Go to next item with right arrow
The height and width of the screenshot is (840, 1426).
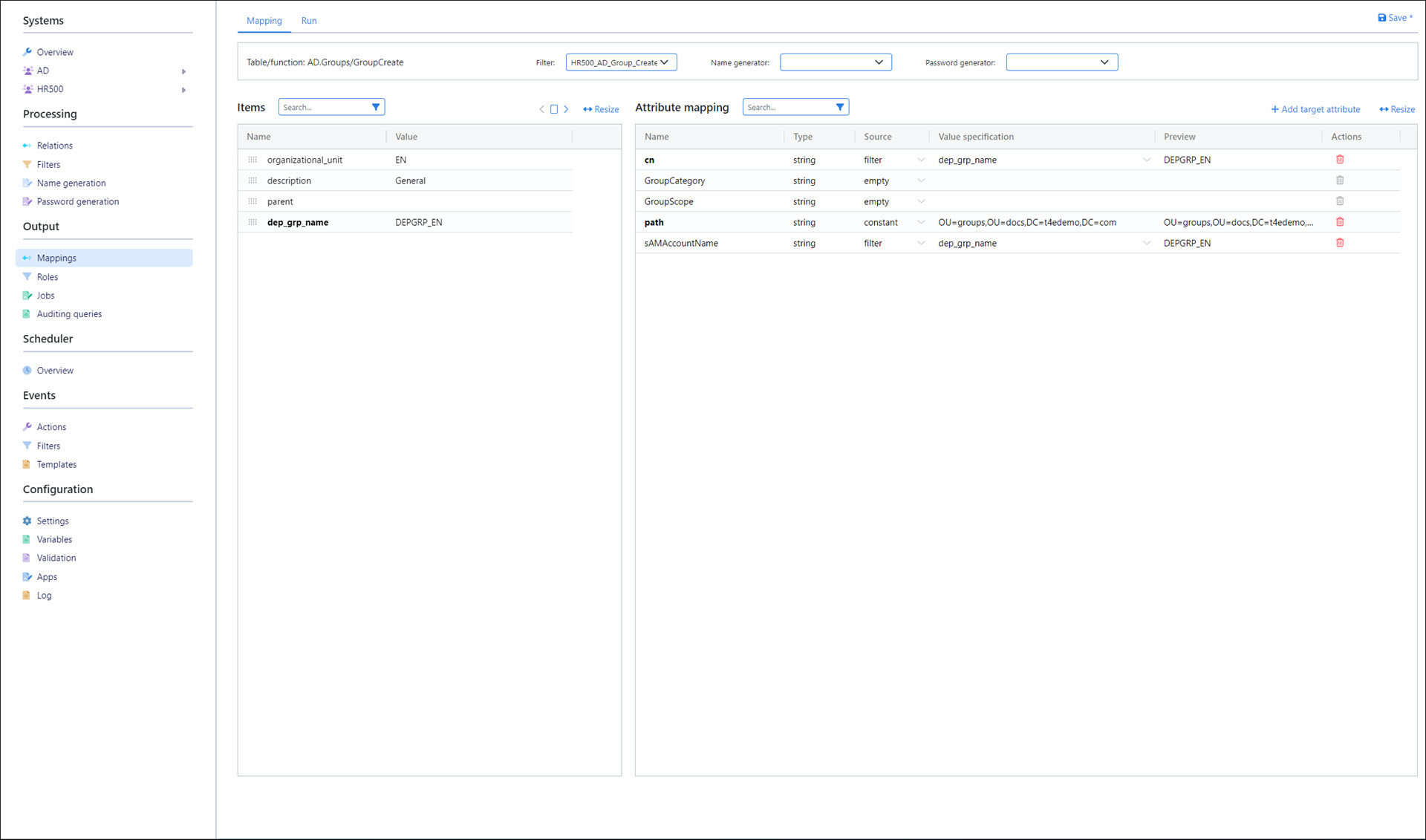pyautogui.click(x=566, y=109)
